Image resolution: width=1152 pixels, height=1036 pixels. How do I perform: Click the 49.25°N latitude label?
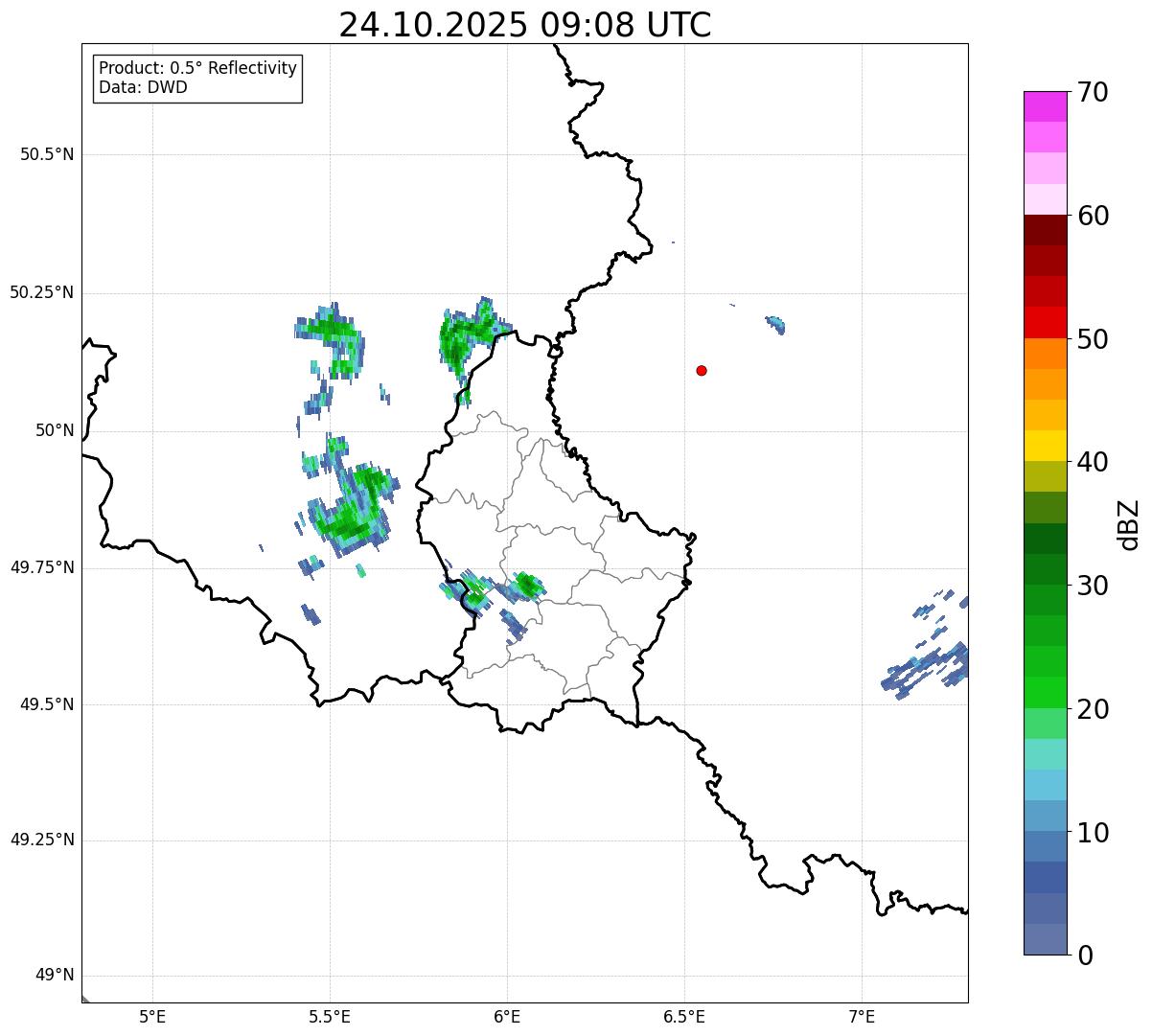click(x=42, y=840)
